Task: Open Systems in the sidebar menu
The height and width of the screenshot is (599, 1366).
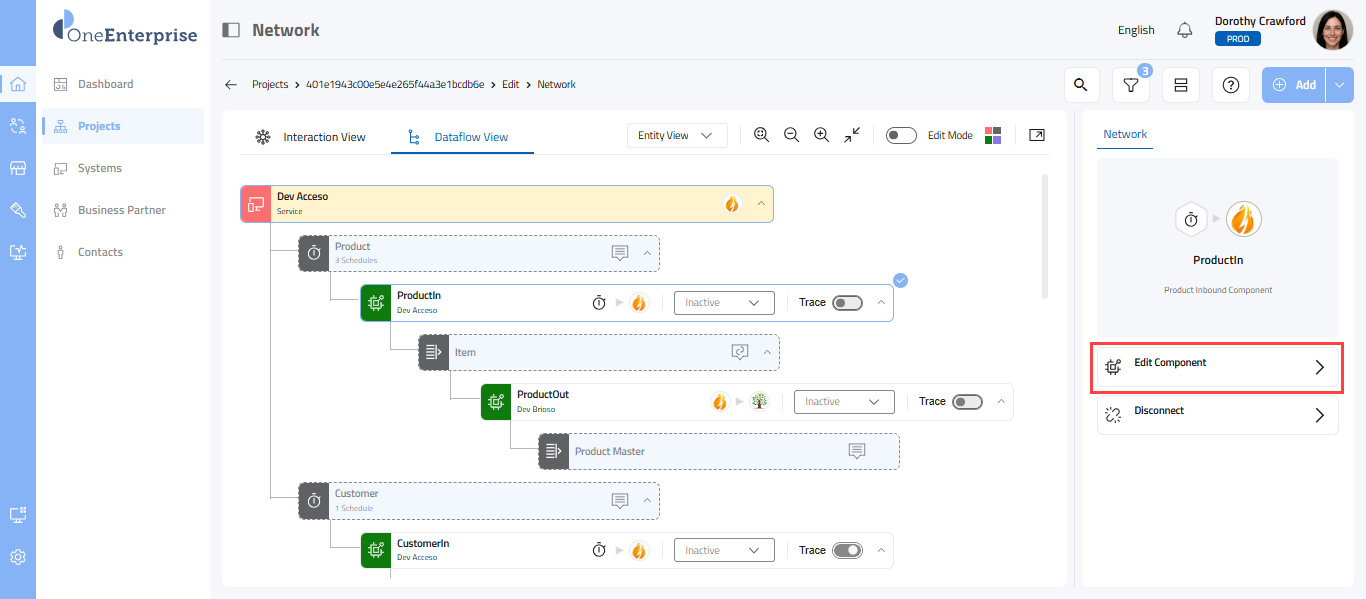Action: point(100,168)
